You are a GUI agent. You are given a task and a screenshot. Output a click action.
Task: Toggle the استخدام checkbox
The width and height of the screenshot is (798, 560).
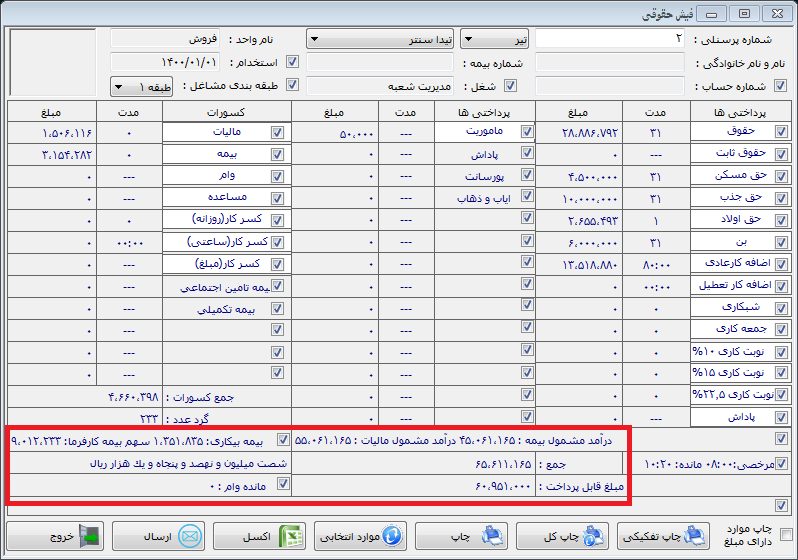[x=292, y=62]
